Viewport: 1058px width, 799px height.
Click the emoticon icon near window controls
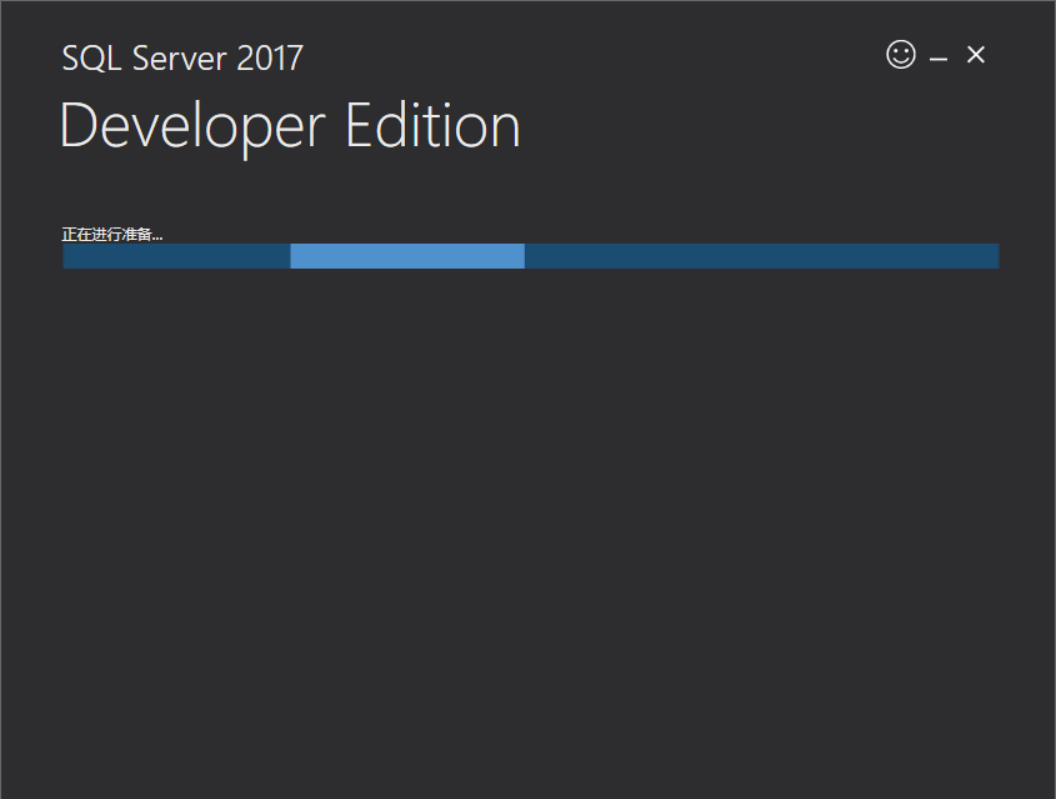coord(900,55)
